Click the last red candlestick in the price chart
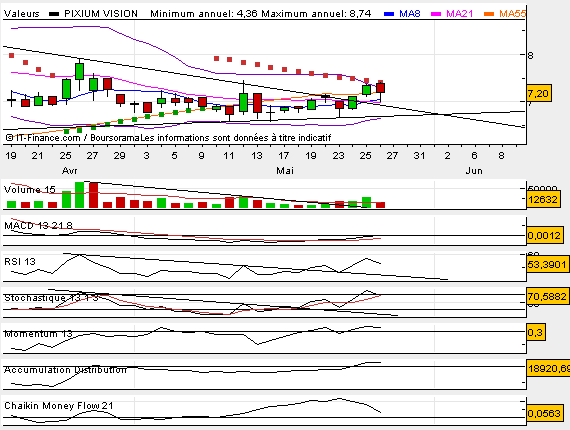This screenshot has height=430, width=570. click(380, 88)
